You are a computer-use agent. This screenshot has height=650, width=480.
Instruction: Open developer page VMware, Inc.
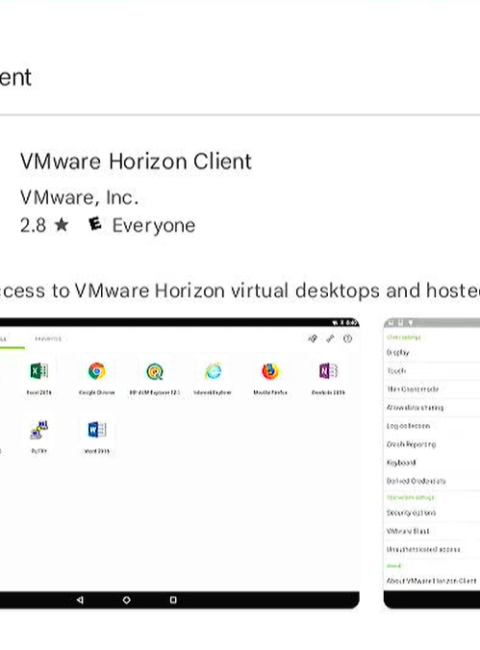click(x=79, y=198)
